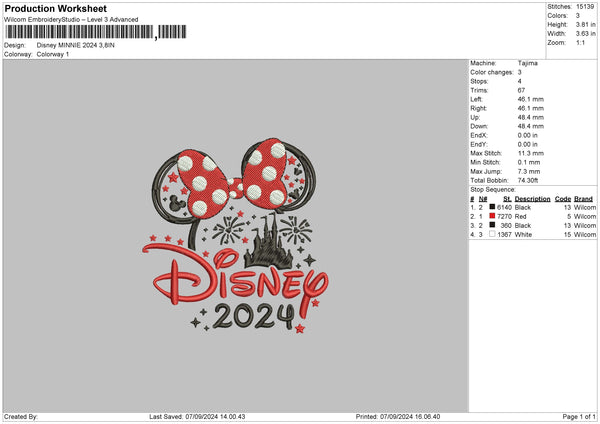Select the Color changes value

point(520,72)
